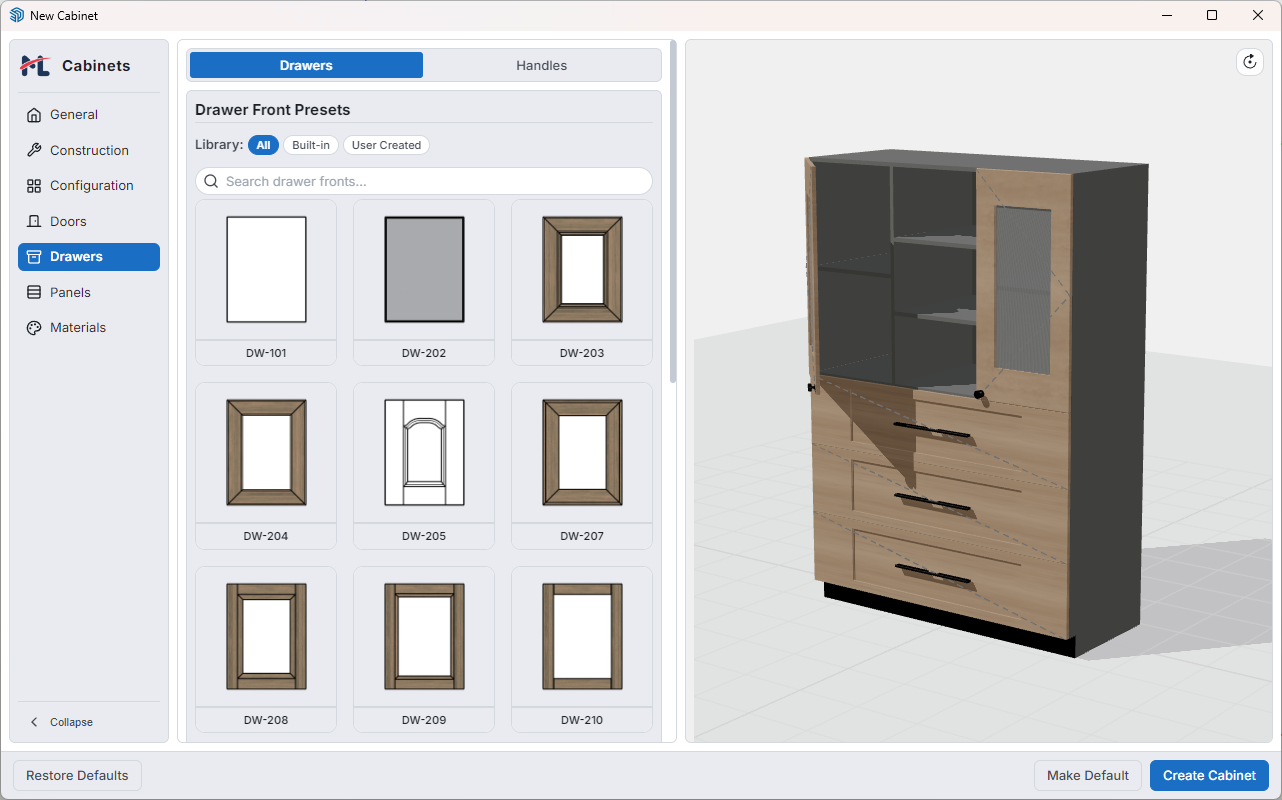Select the DW-209 drawer front preset
1282x800 pixels.
[x=424, y=649]
